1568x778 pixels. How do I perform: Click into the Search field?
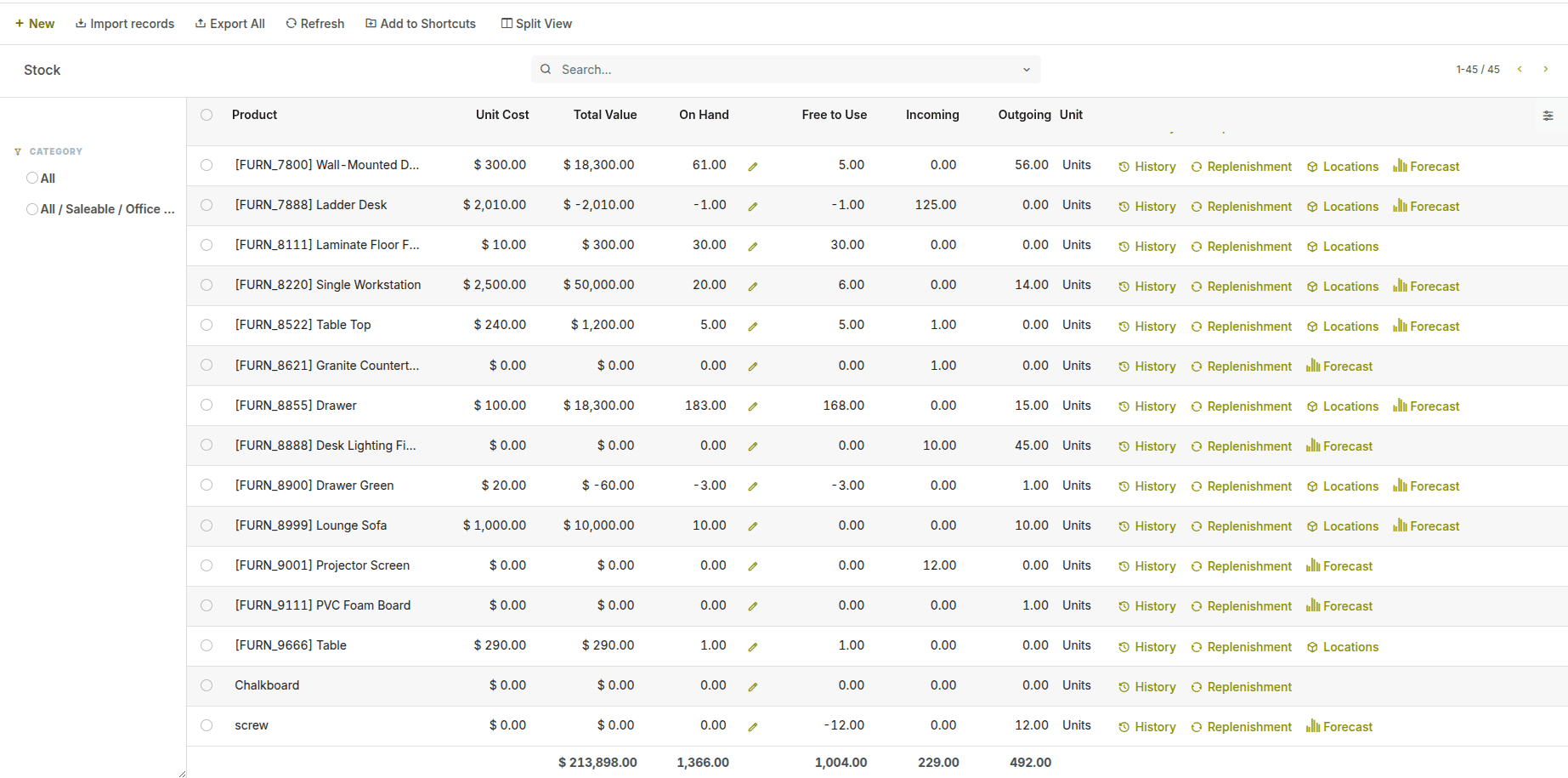click(x=782, y=70)
